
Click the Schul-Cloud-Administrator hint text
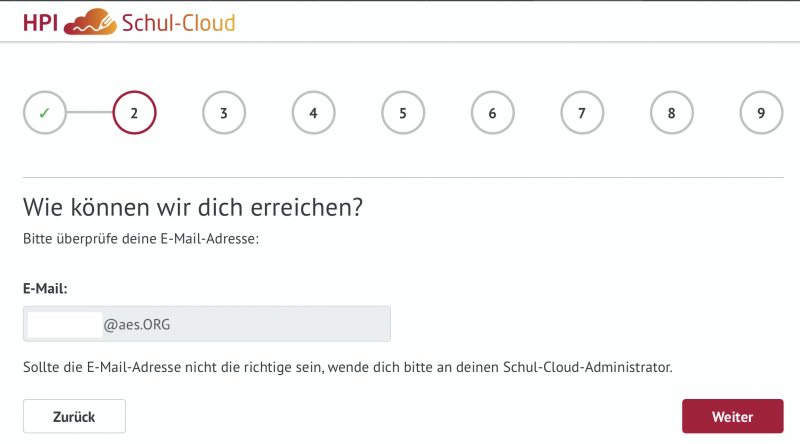[x=347, y=368]
